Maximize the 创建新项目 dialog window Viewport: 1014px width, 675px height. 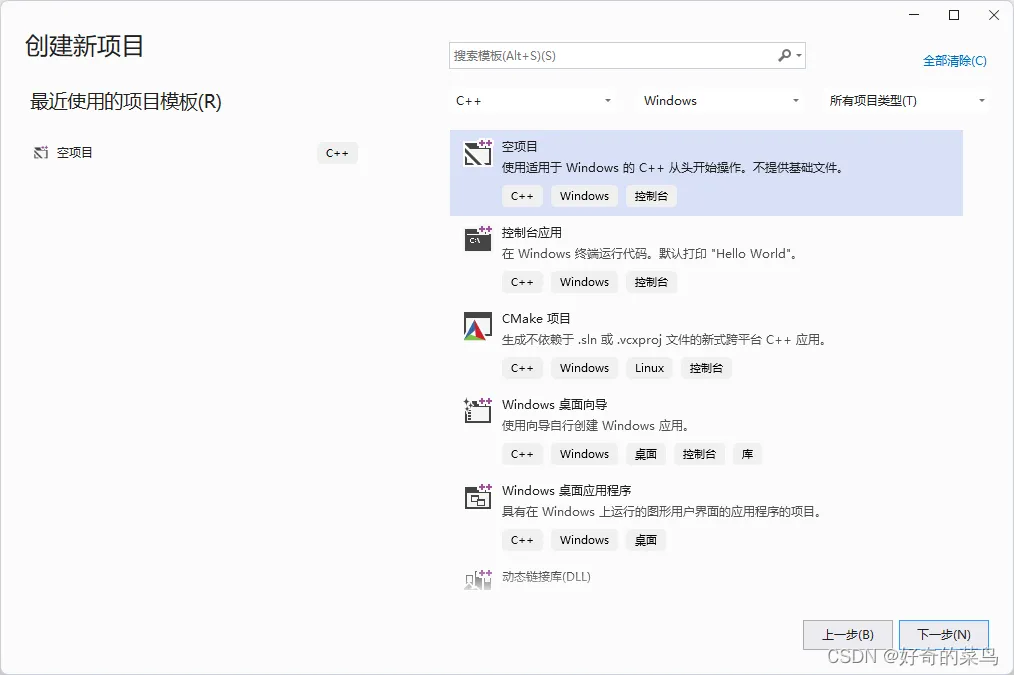tap(954, 15)
